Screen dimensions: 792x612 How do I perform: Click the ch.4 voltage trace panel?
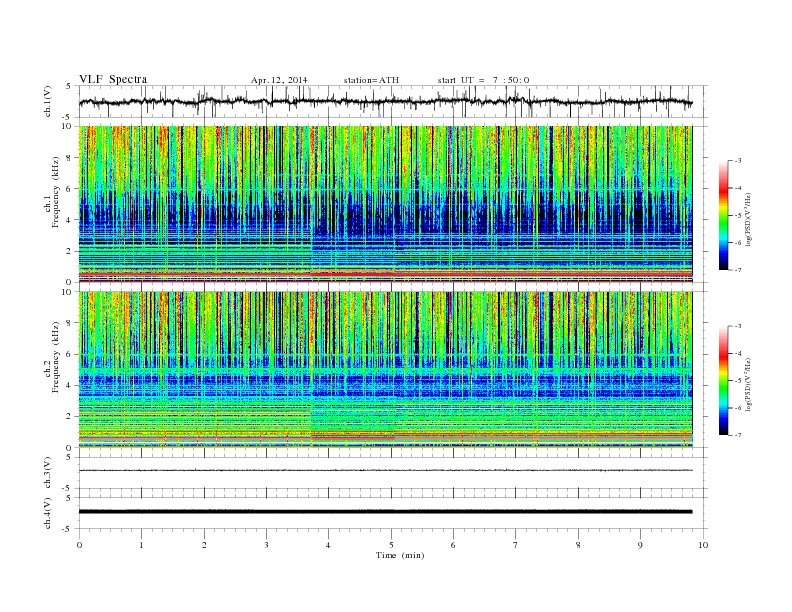point(393,513)
